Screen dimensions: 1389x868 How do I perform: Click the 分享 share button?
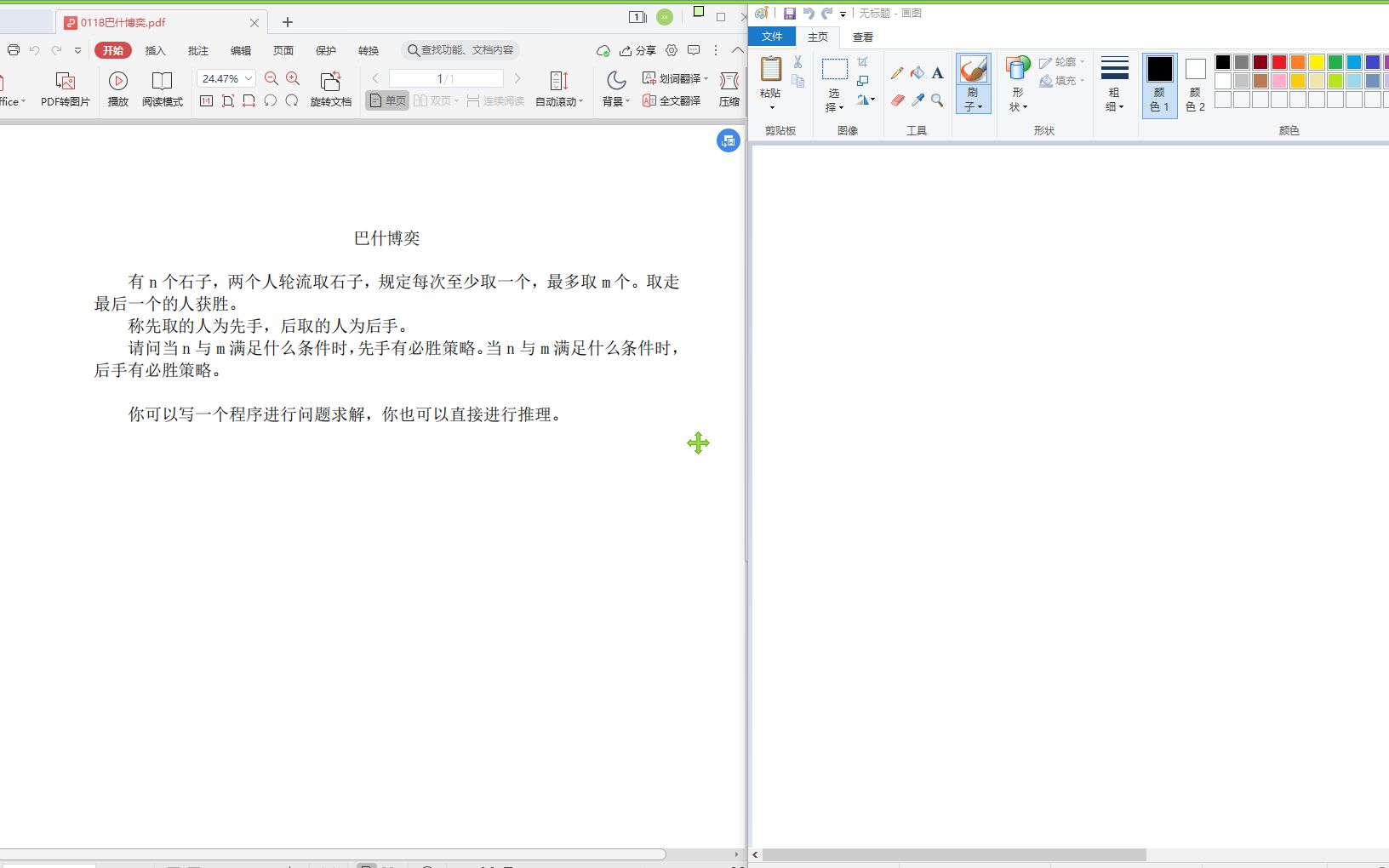[637, 50]
